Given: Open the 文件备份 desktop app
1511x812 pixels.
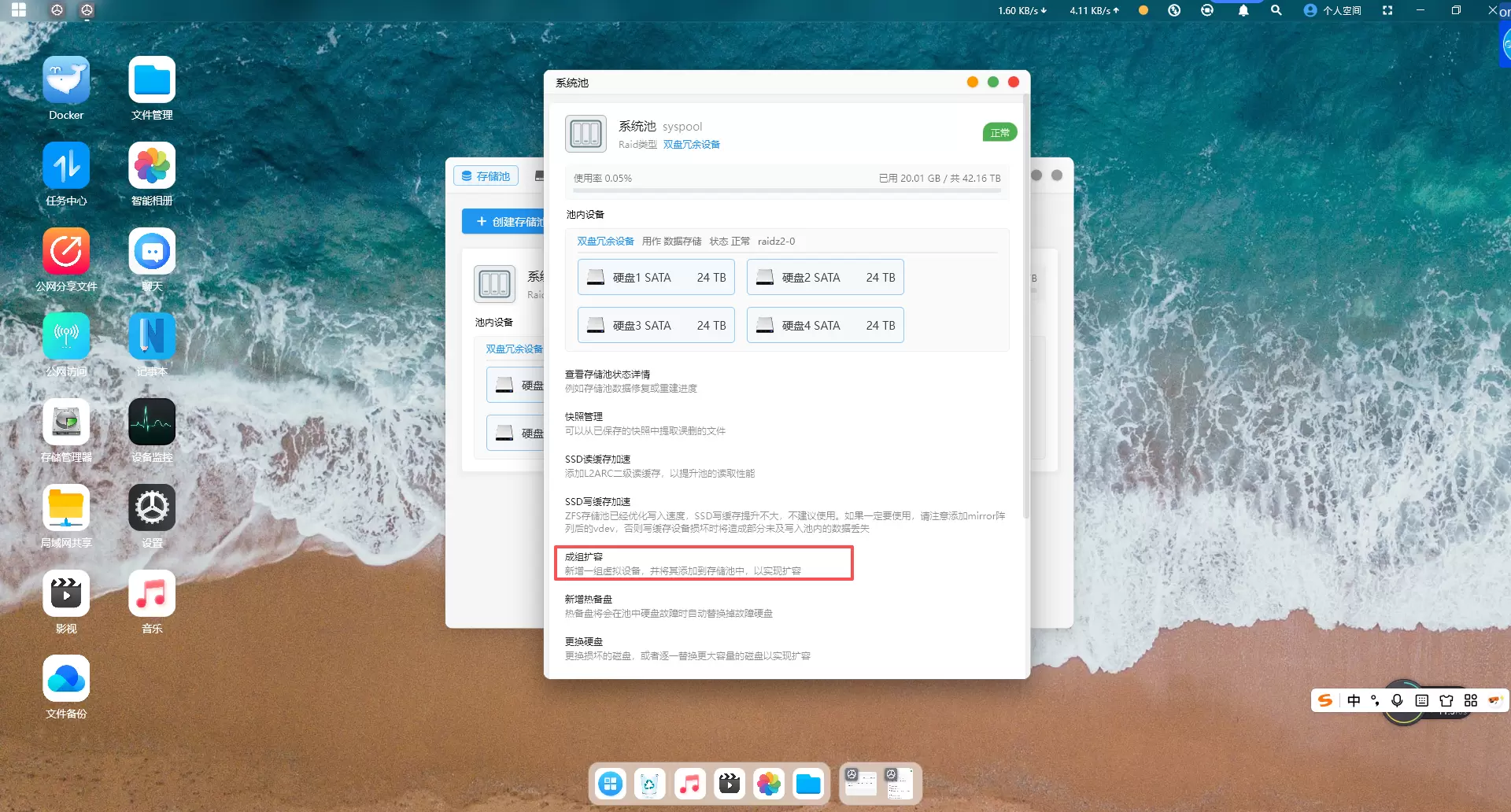Looking at the screenshot, I should (x=66, y=680).
